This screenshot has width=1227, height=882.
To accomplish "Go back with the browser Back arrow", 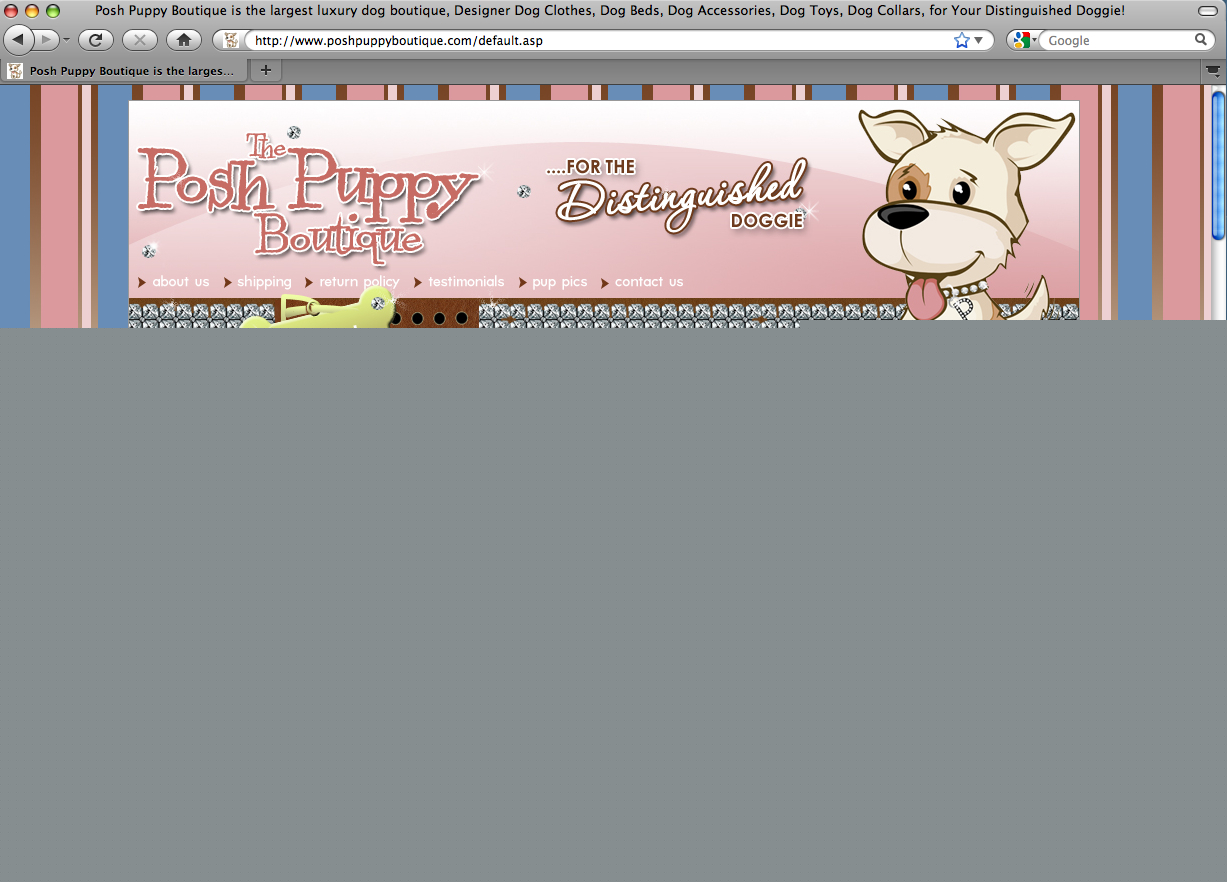I will 19,40.
